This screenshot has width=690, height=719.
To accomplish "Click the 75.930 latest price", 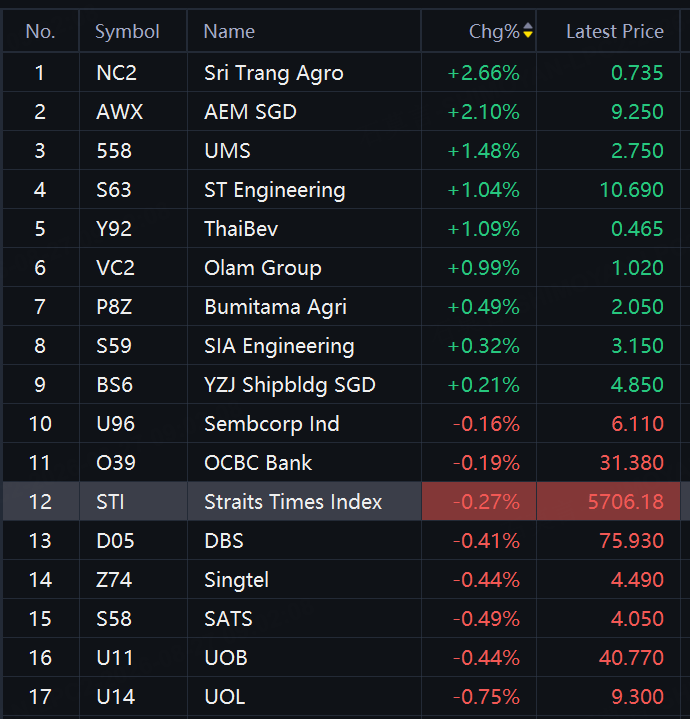I will (x=631, y=541).
